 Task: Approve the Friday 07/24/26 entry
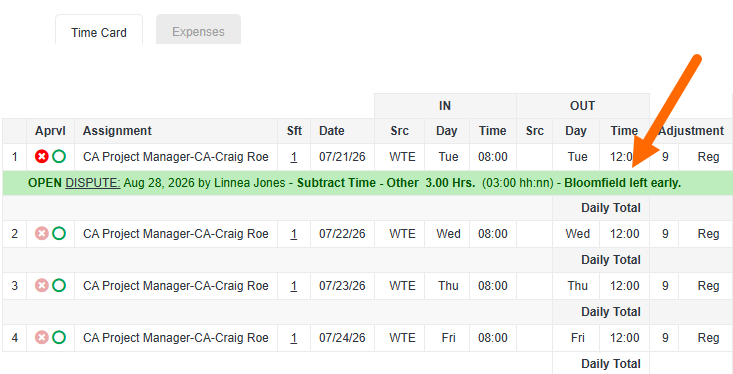point(59,337)
